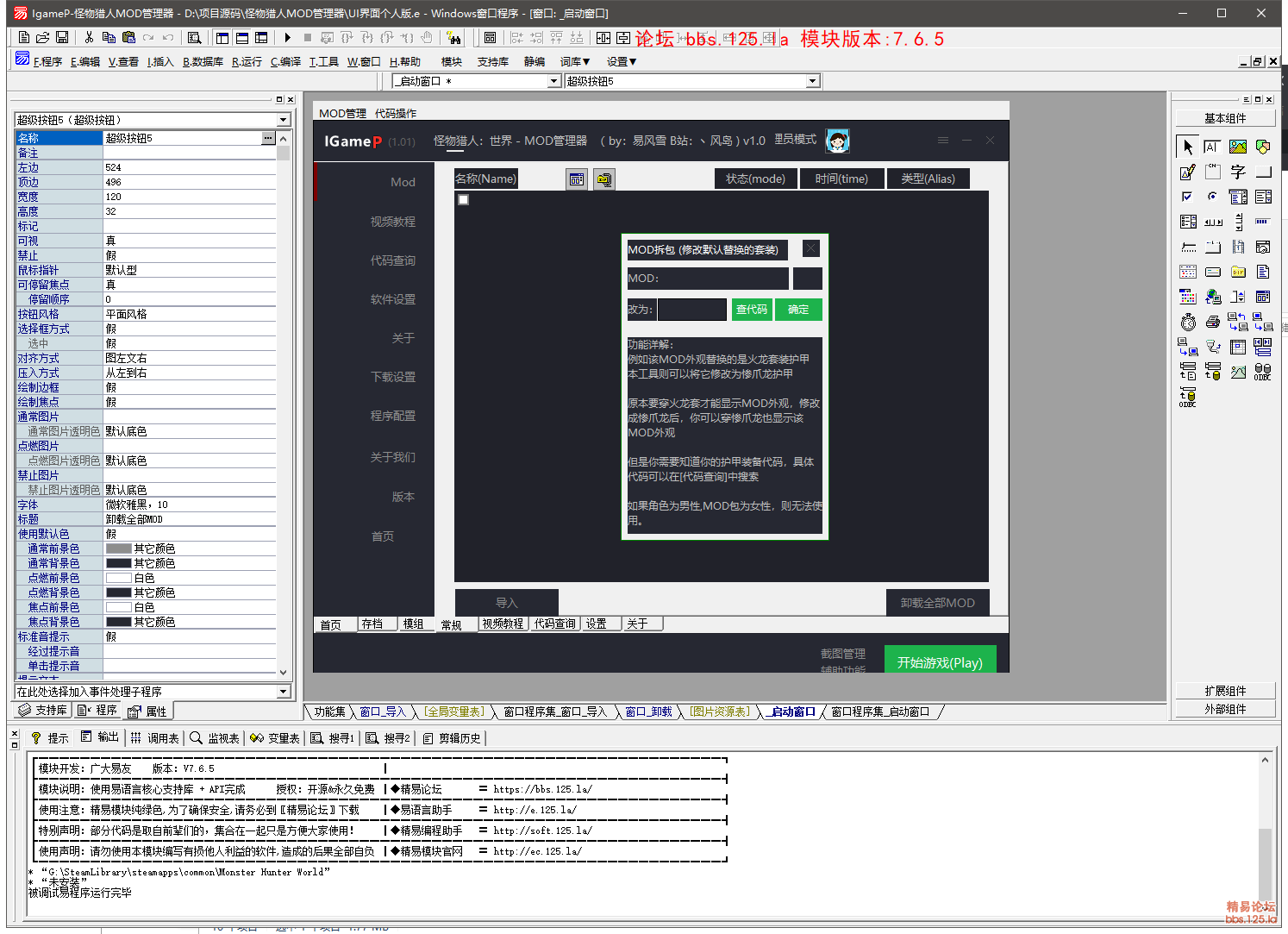Select the label 字 component icon
This screenshot has width=1288, height=934.
pos(1238,172)
